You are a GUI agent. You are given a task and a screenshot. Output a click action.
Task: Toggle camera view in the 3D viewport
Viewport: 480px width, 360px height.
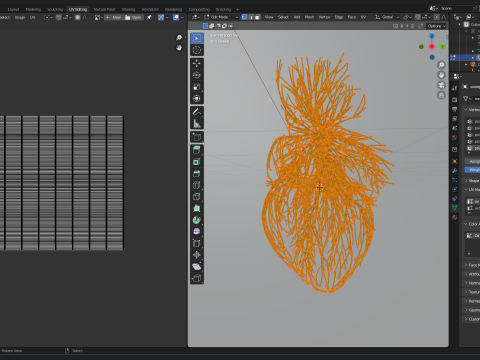(441, 85)
